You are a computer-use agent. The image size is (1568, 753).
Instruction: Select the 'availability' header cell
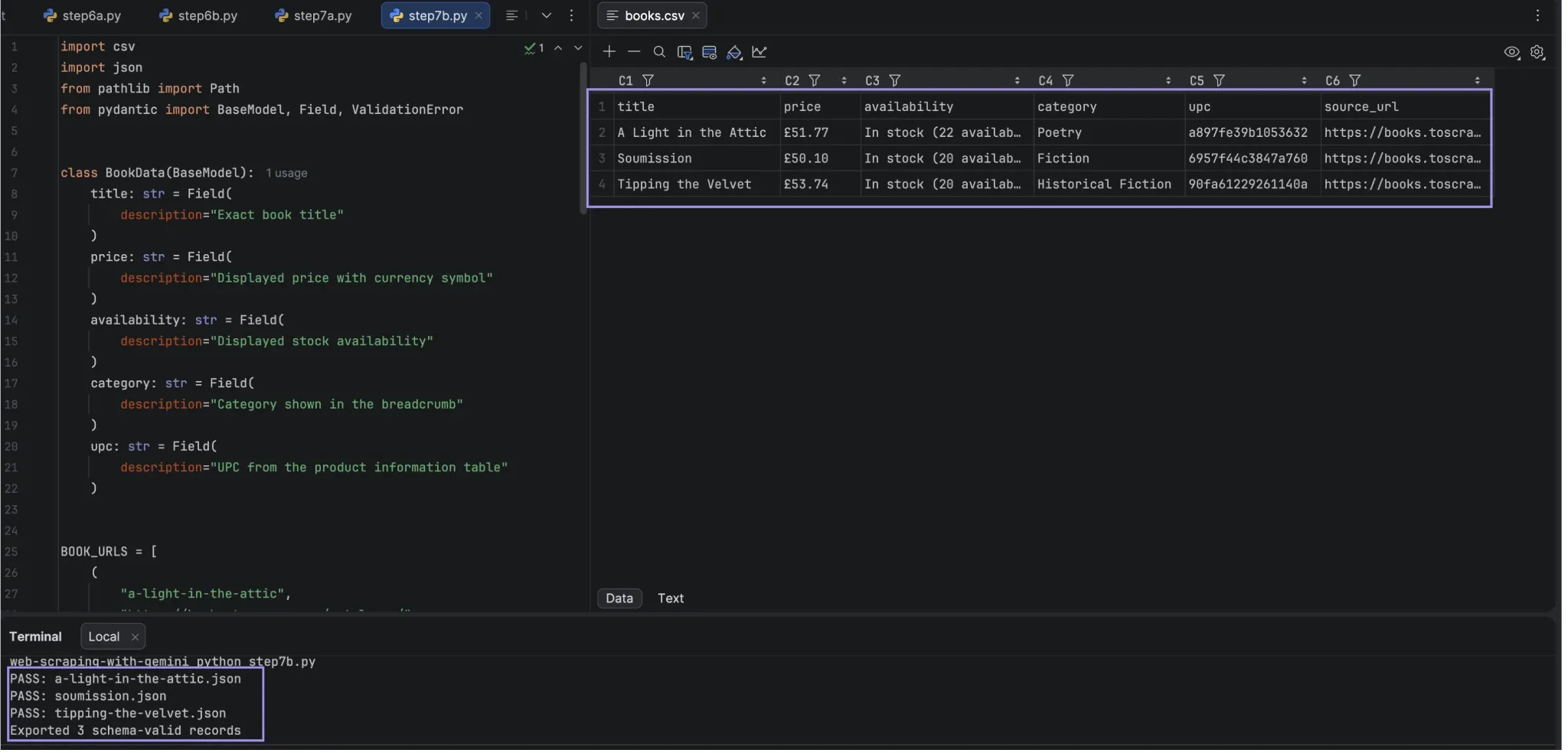(946, 106)
